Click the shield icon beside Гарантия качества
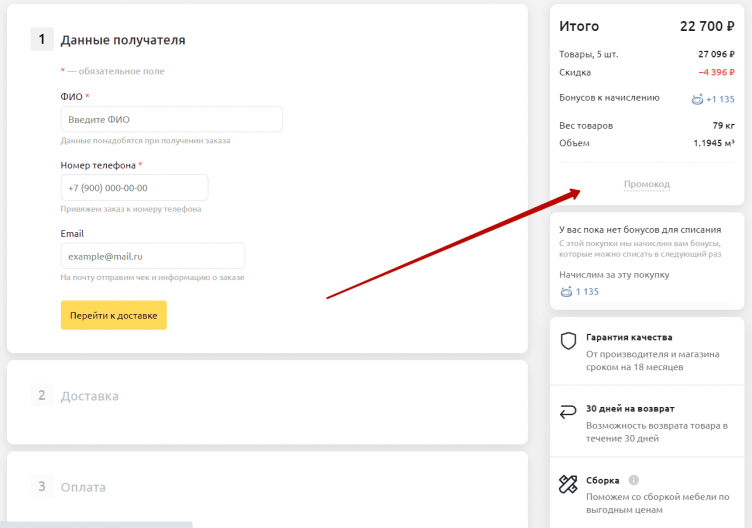Screen dimensions: 752x528 click(x=568, y=342)
